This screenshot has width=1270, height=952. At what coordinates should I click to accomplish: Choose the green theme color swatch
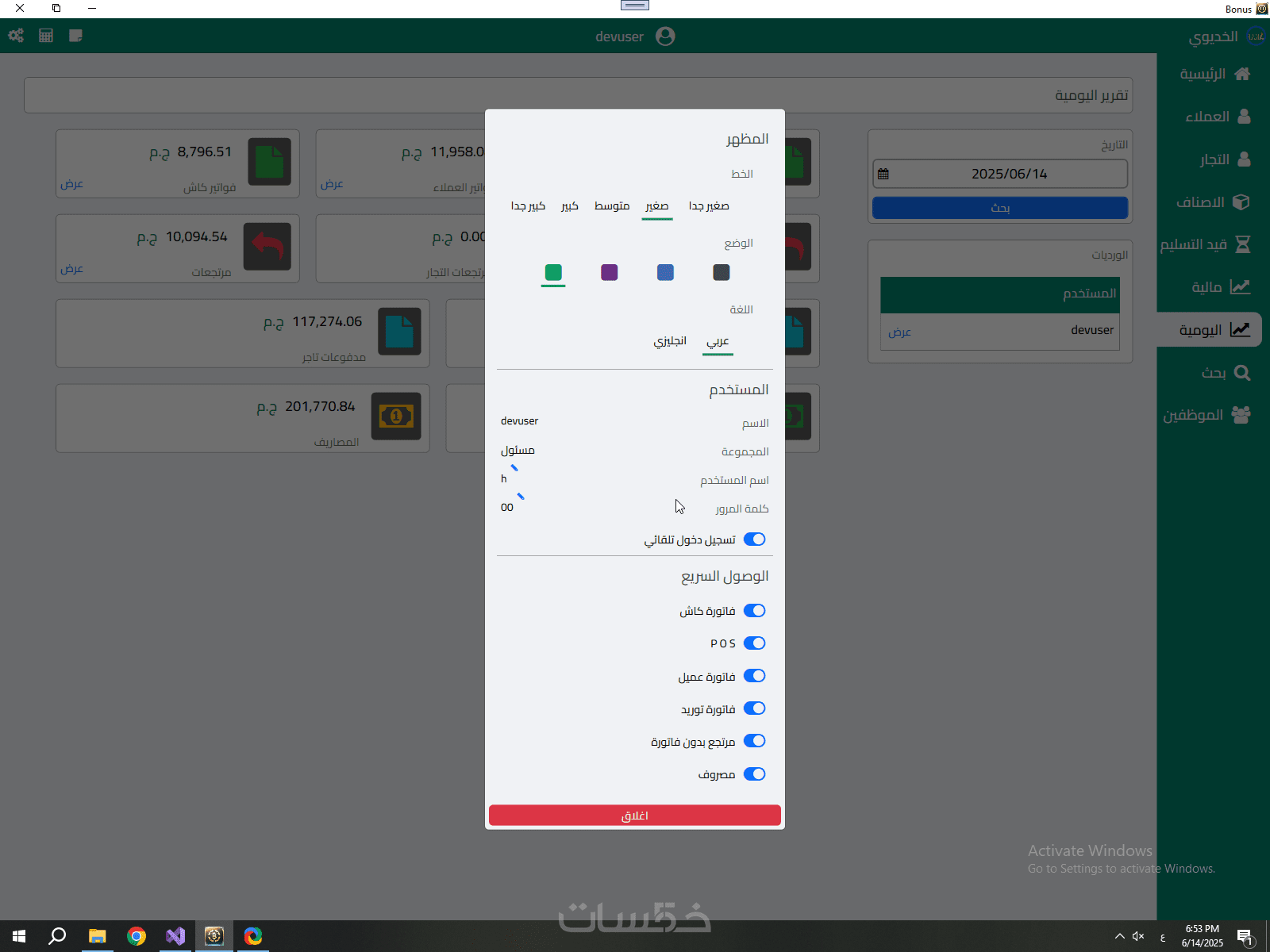(553, 273)
